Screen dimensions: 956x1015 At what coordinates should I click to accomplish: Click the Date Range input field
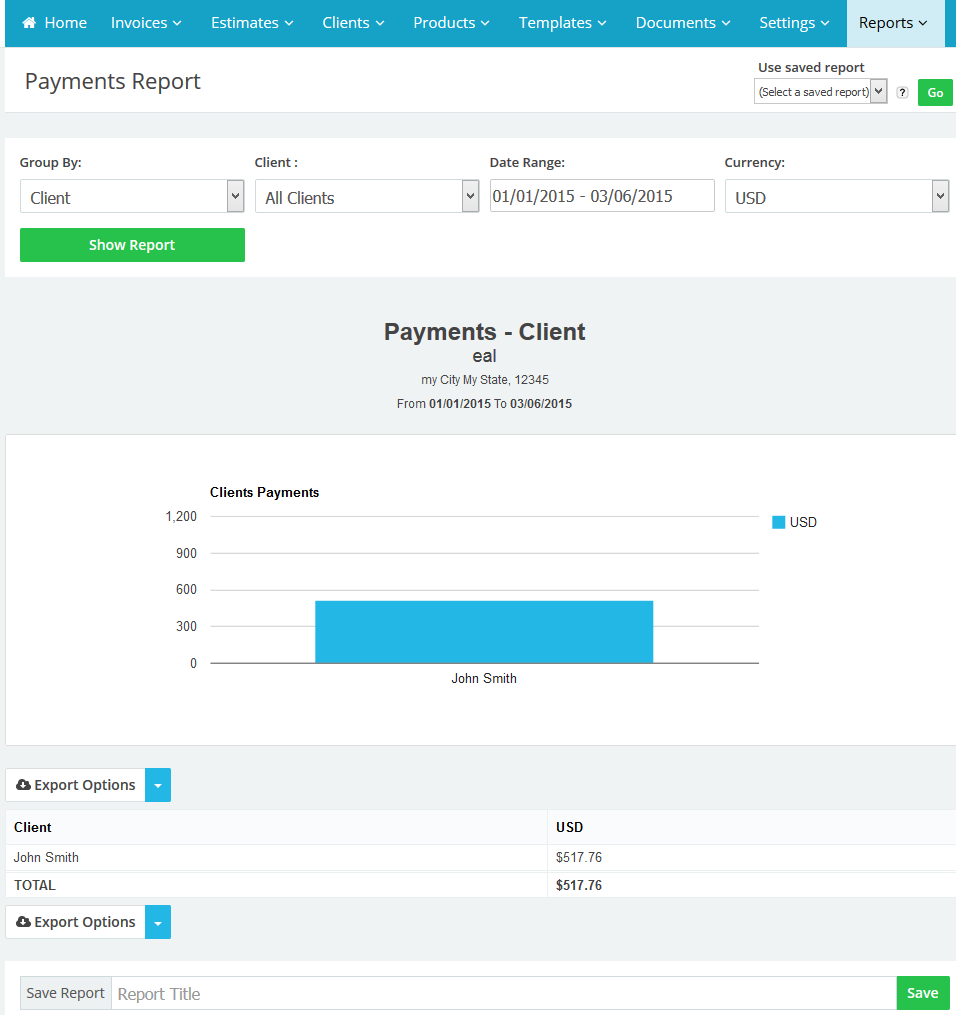click(602, 196)
